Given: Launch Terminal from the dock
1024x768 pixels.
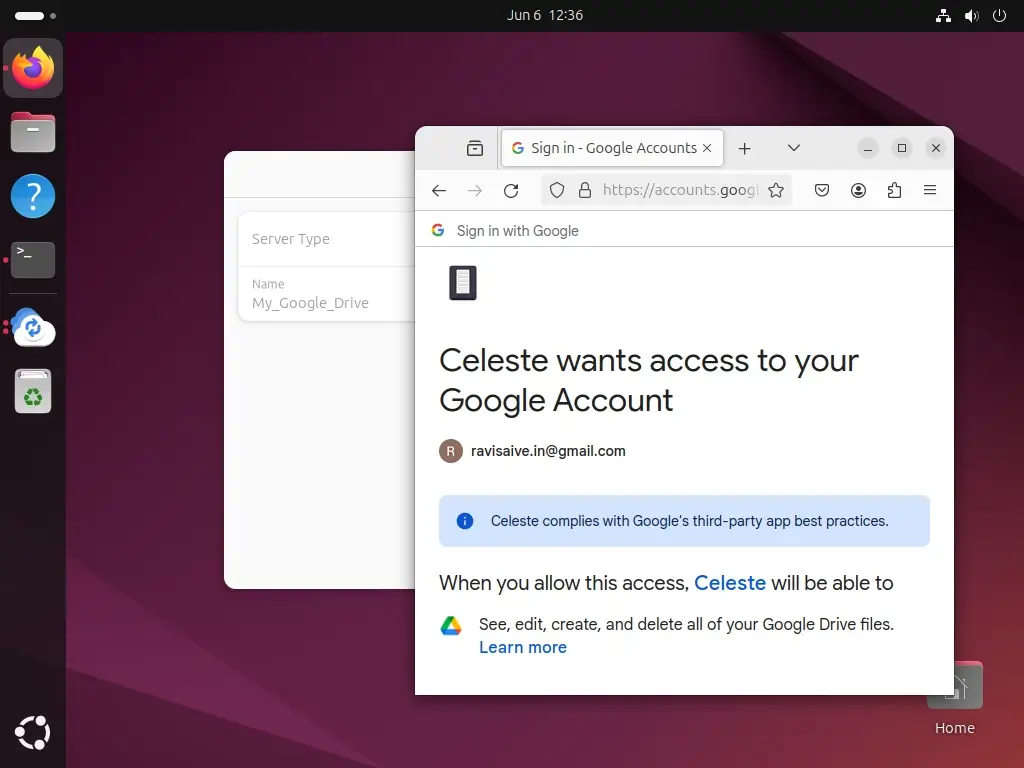Looking at the screenshot, I should point(33,260).
